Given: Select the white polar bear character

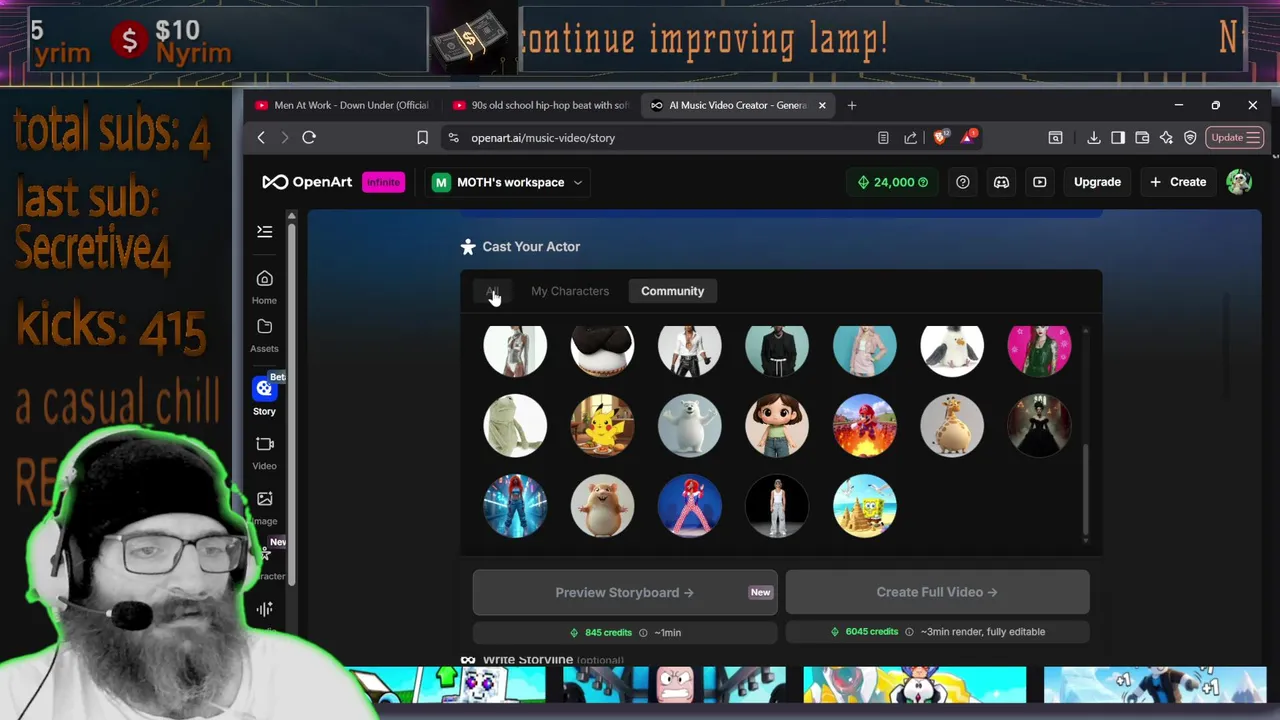Looking at the screenshot, I should pos(690,425).
